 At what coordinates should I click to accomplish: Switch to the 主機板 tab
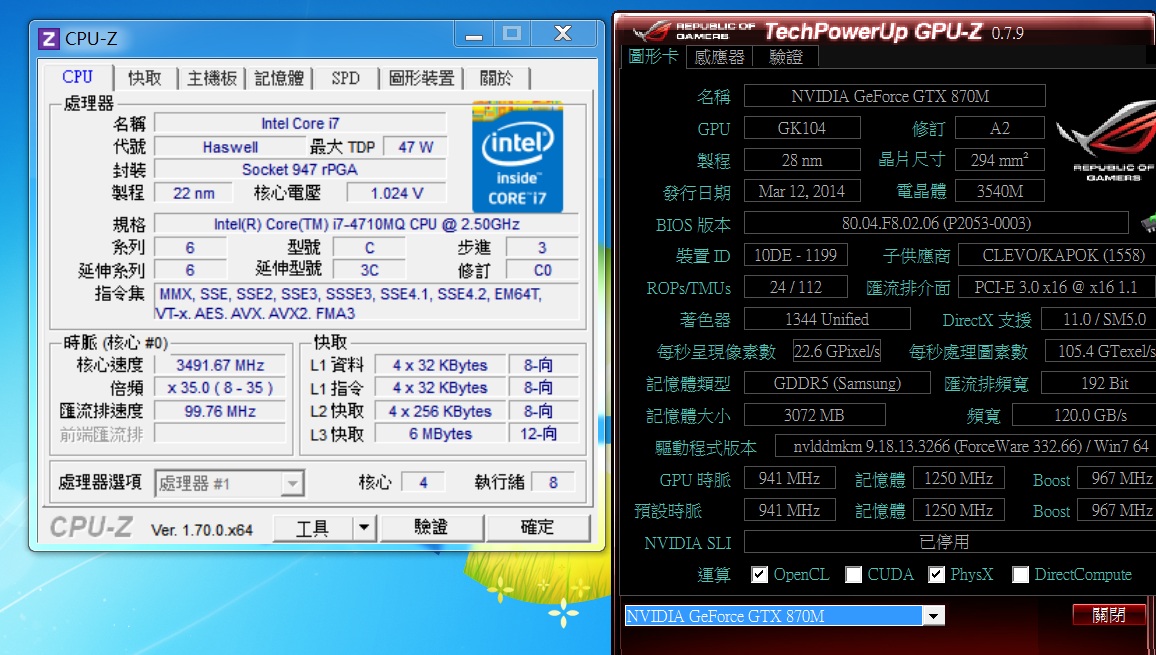click(x=212, y=78)
